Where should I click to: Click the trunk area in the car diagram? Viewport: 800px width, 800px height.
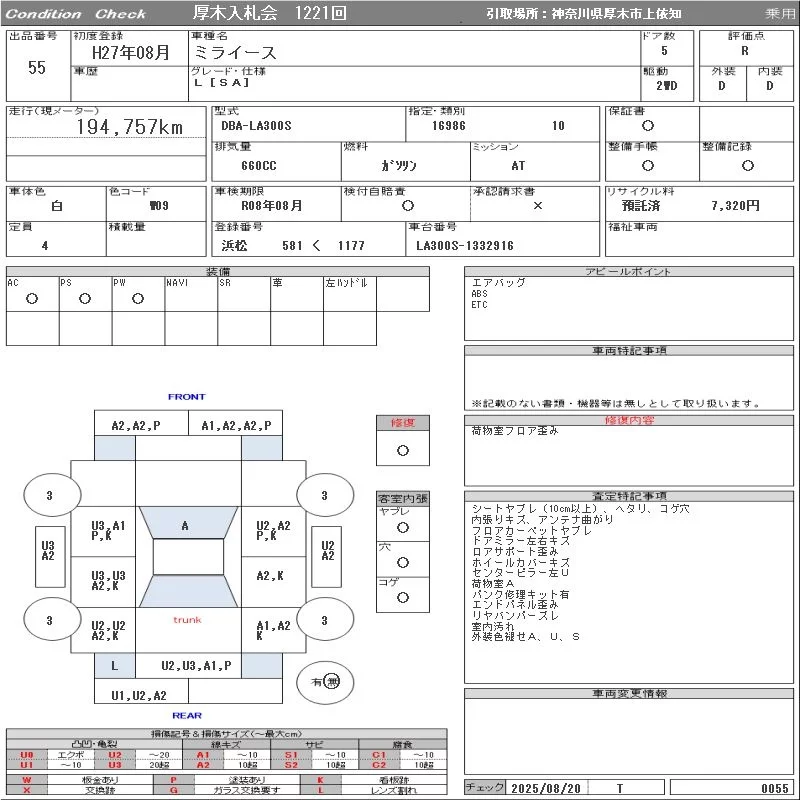point(187,620)
